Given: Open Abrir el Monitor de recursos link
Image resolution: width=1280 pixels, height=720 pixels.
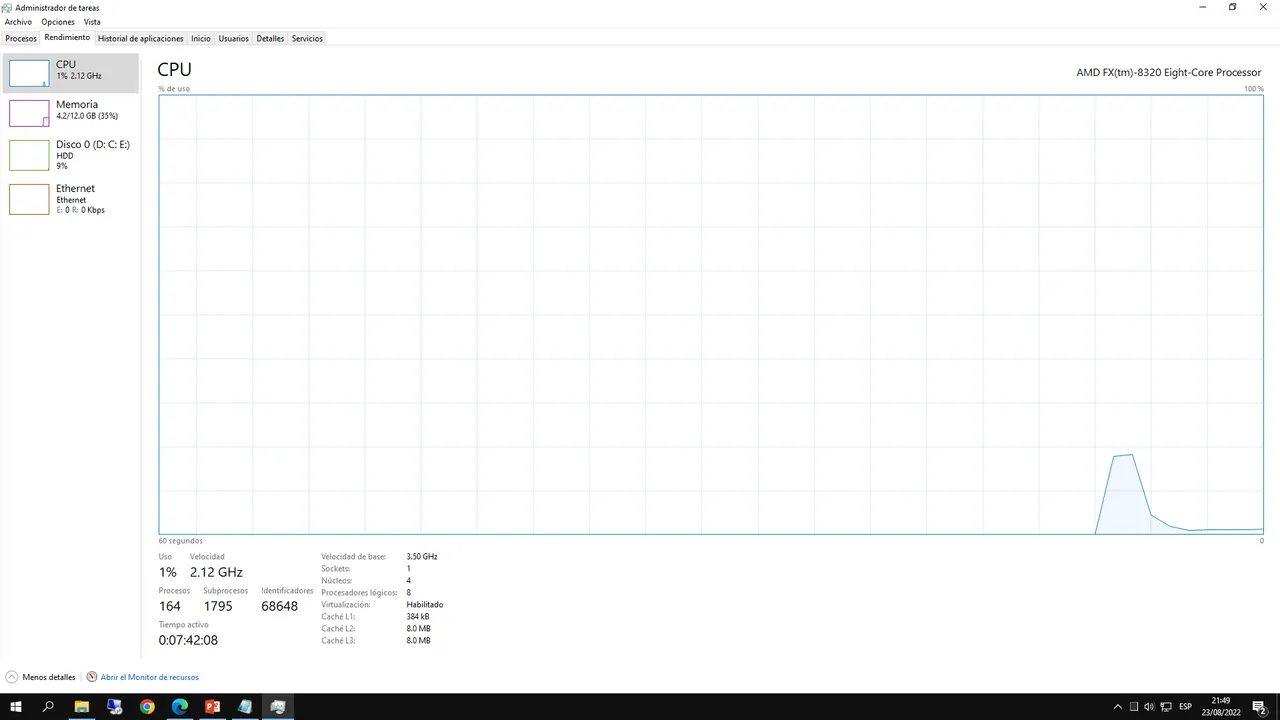Looking at the screenshot, I should click(150, 677).
